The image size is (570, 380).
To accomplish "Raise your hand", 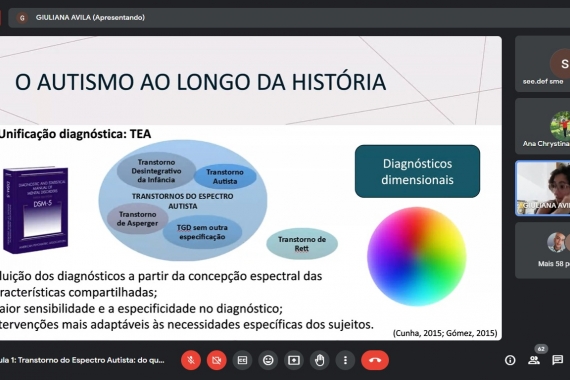I will [x=320, y=360].
